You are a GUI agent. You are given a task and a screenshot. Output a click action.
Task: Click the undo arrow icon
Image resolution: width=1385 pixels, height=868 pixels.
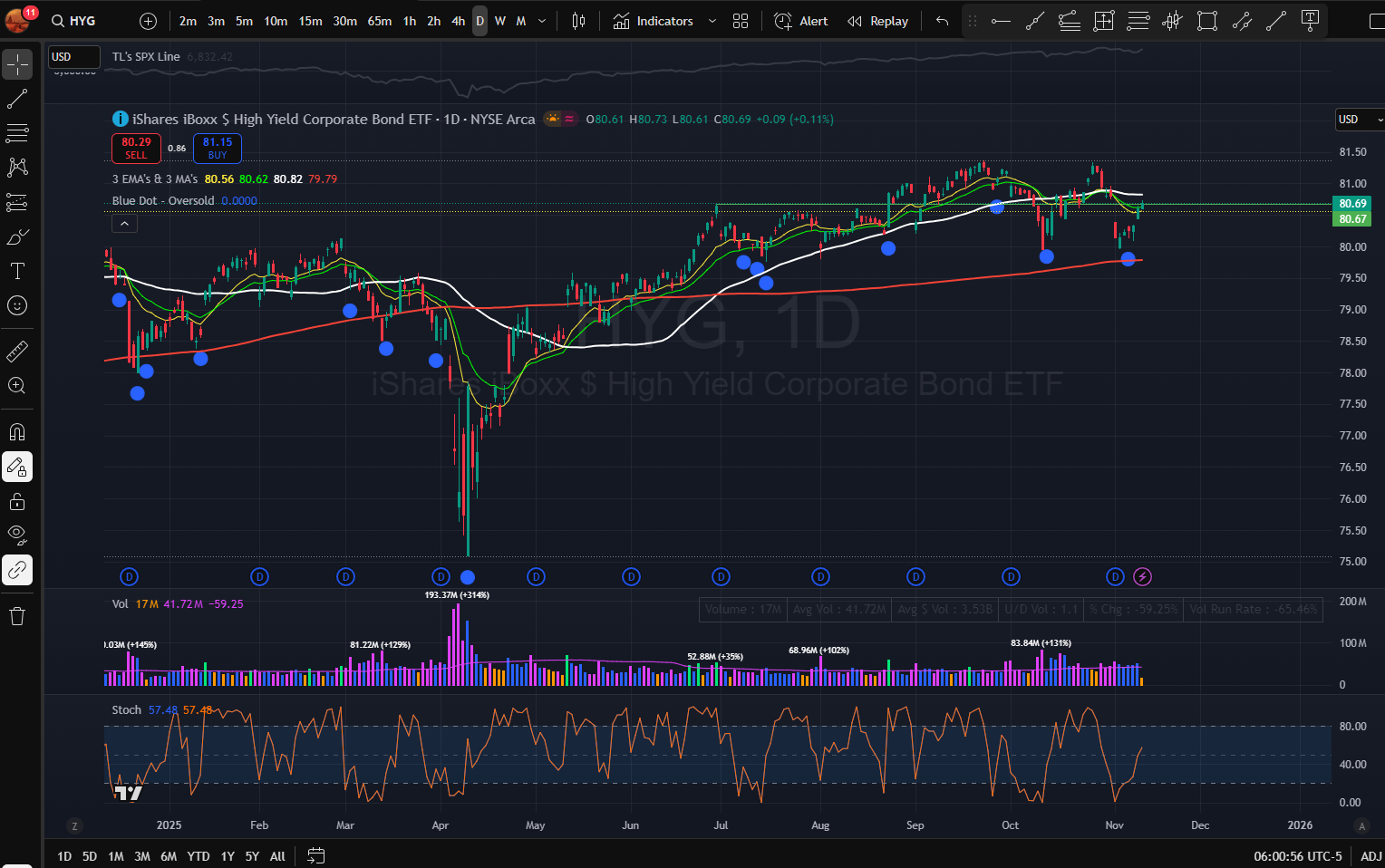click(943, 21)
